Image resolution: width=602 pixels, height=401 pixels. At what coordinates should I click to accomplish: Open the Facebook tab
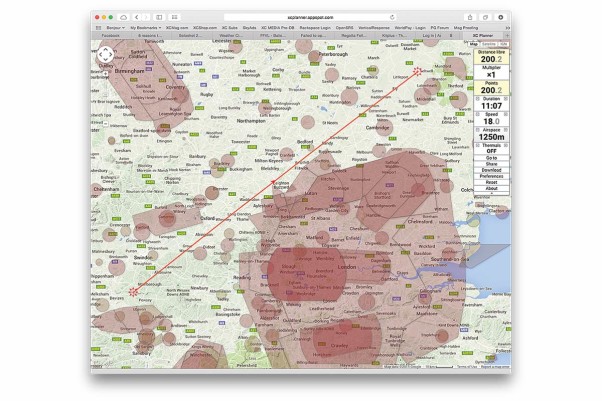tap(111, 35)
